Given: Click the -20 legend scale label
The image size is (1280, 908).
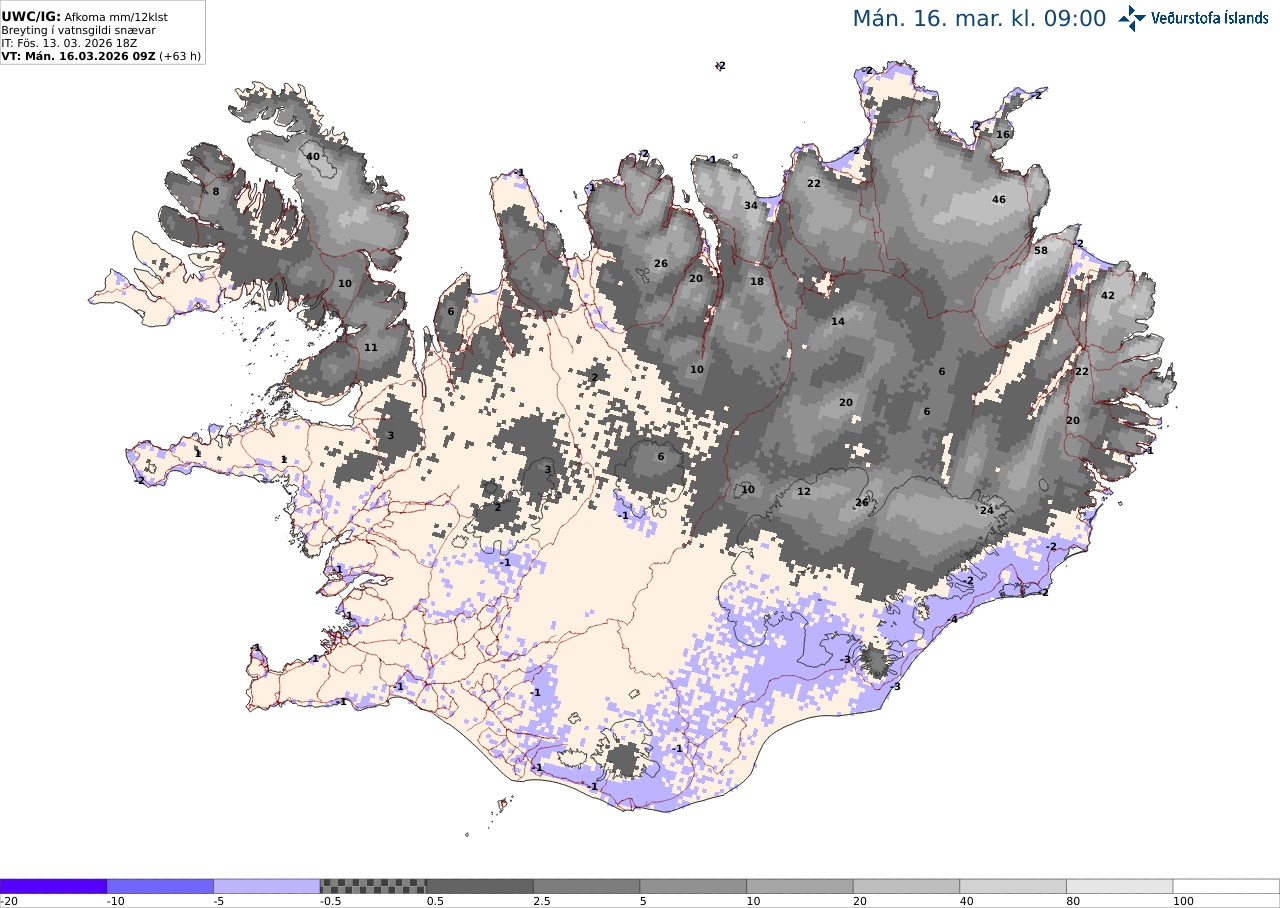Looking at the screenshot, I should [9, 901].
